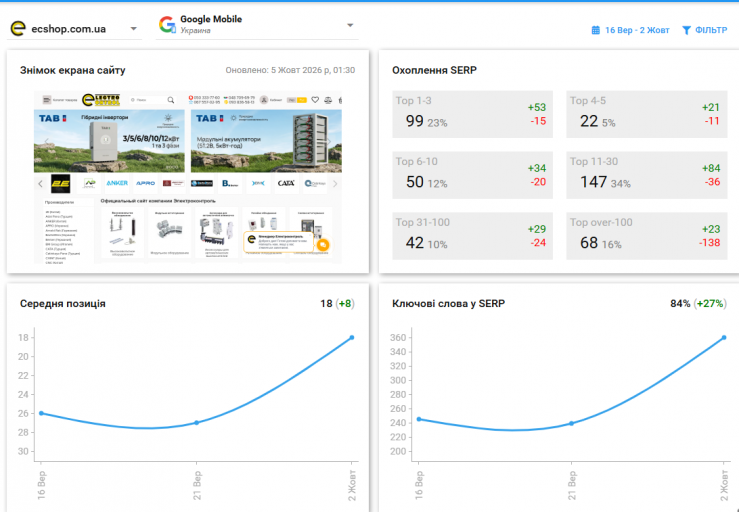This screenshot has height=512, width=739.
Task: Click the Ключові слова у SERP heading
Action: [x=448, y=304]
